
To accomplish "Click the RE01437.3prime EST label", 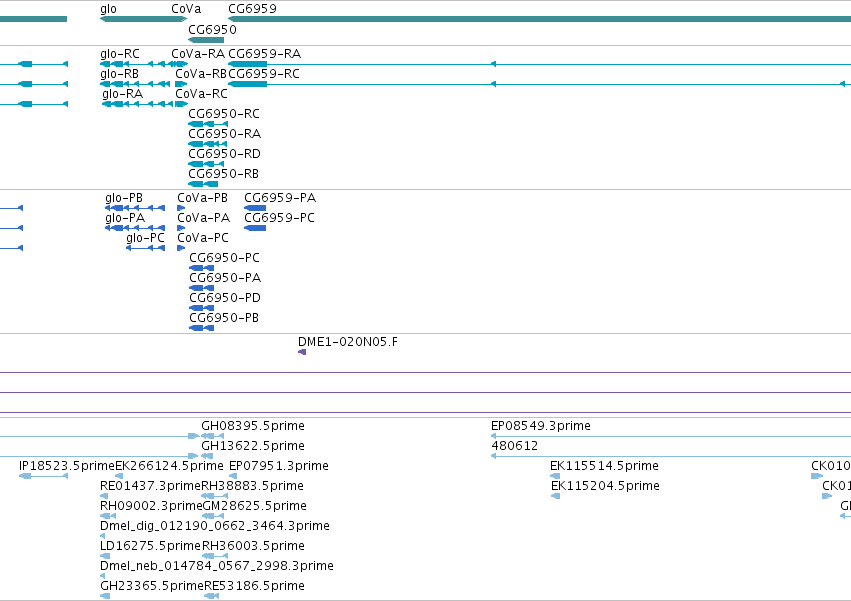I will point(150,486).
